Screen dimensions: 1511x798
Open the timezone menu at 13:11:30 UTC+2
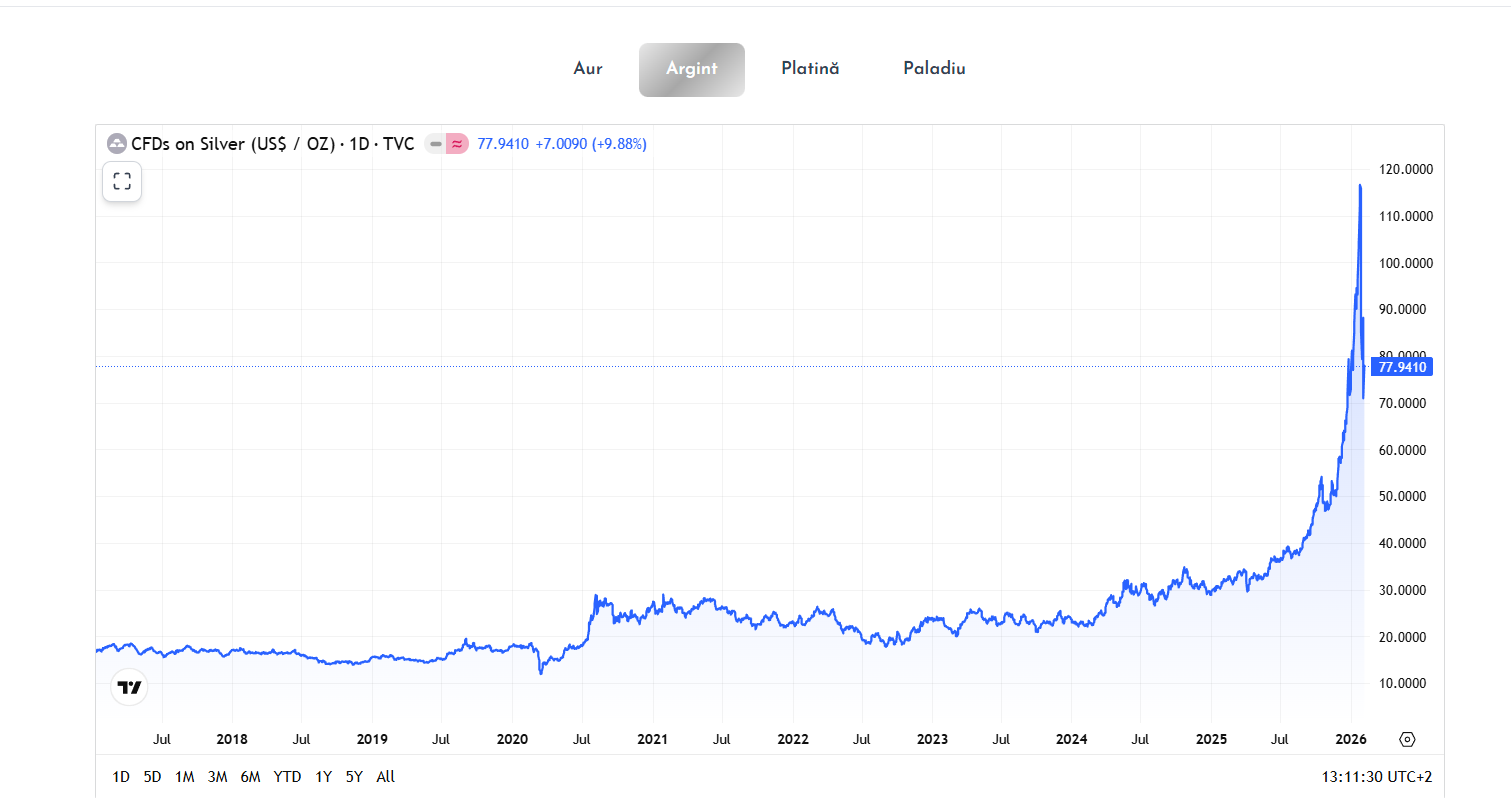point(1377,777)
